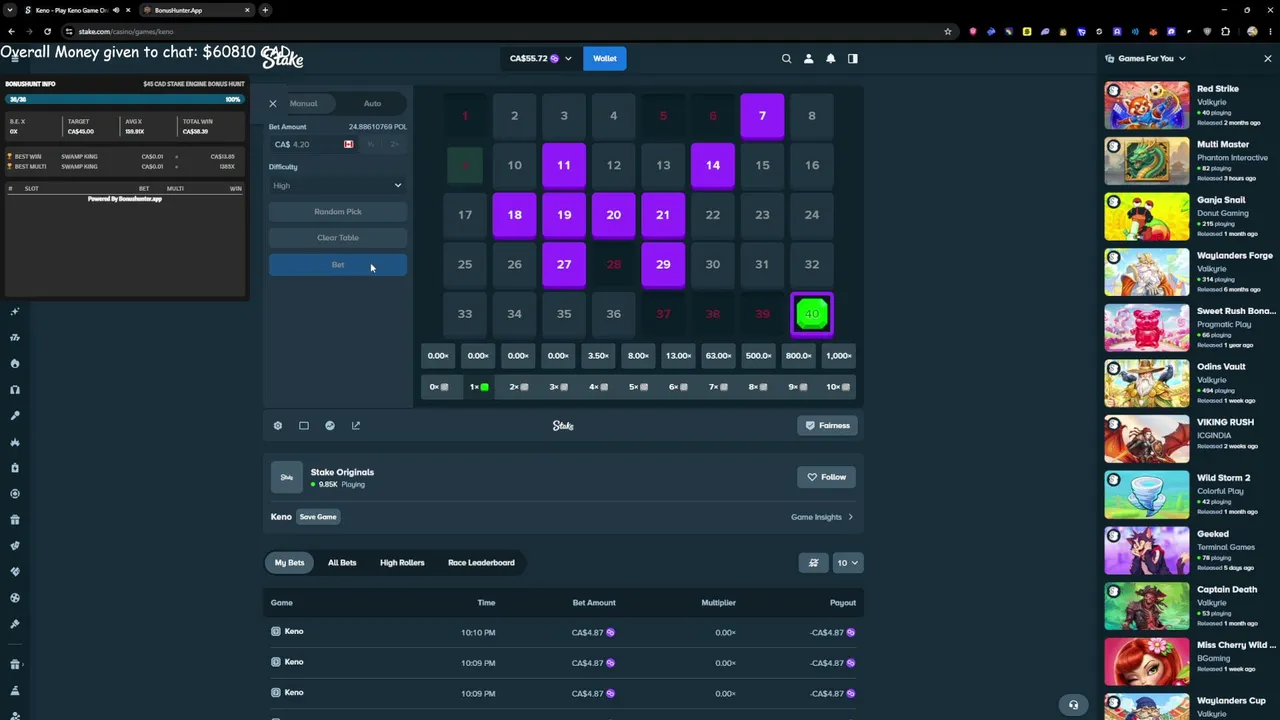The width and height of the screenshot is (1280, 720).
Task: Click bet amount input field
Action: (x=313, y=144)
